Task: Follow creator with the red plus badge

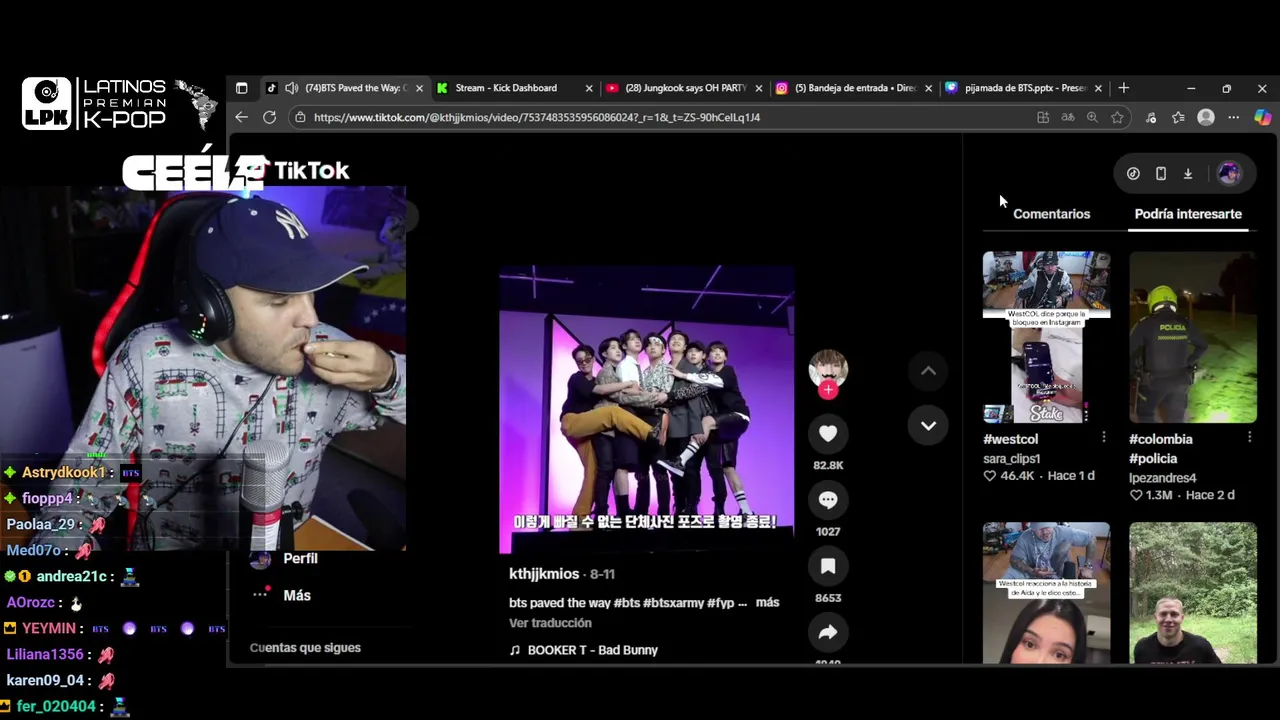Action: [828, 390]
